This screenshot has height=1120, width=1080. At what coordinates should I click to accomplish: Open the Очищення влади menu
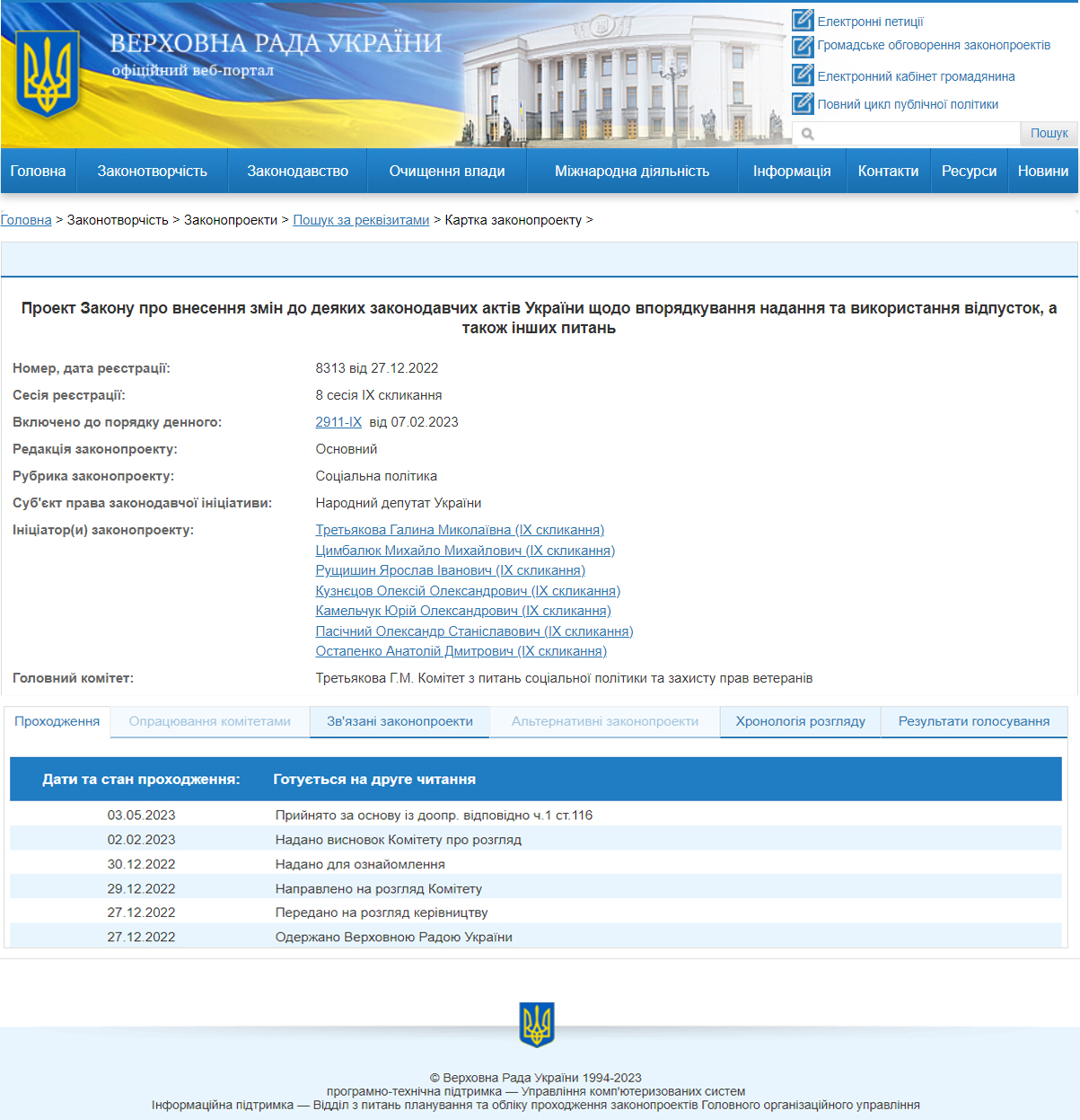pyautogui.click(x=447, y=171)
